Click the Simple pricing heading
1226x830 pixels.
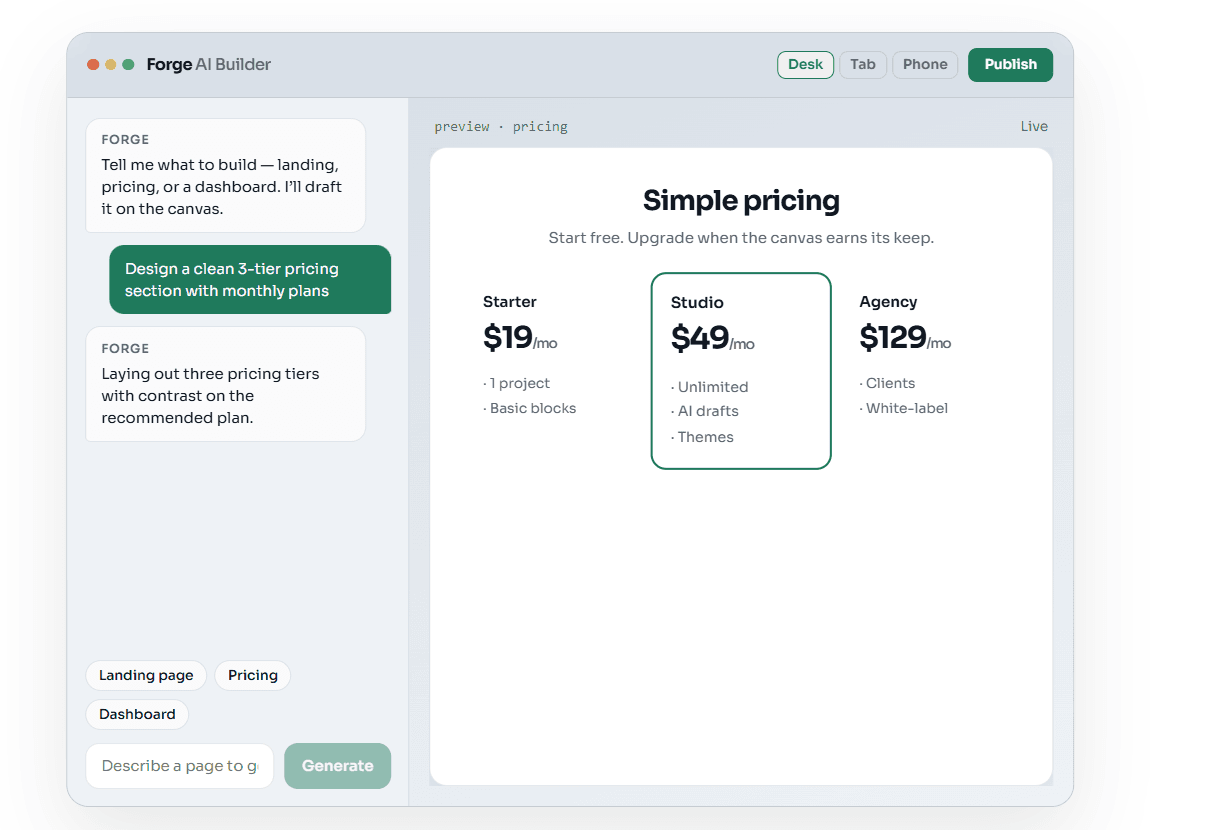tap(741, 201)
